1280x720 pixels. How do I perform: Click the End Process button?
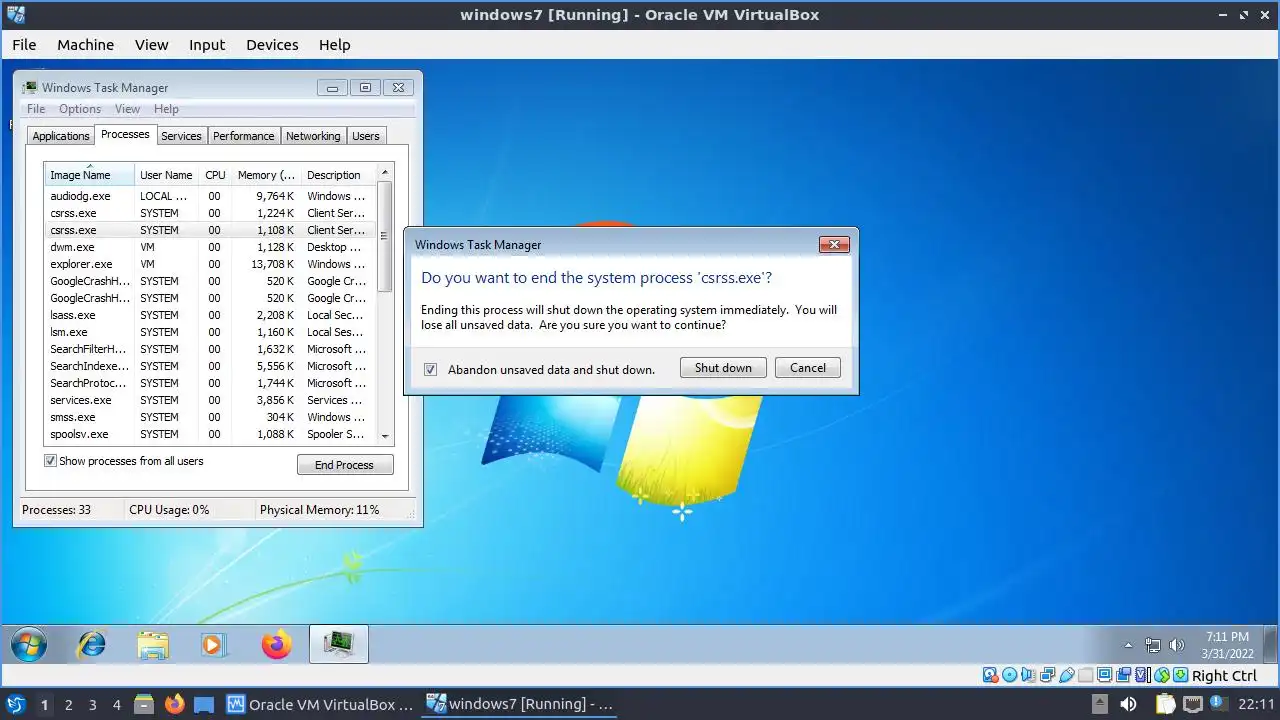pyautogui.click(x=345, y=465)
